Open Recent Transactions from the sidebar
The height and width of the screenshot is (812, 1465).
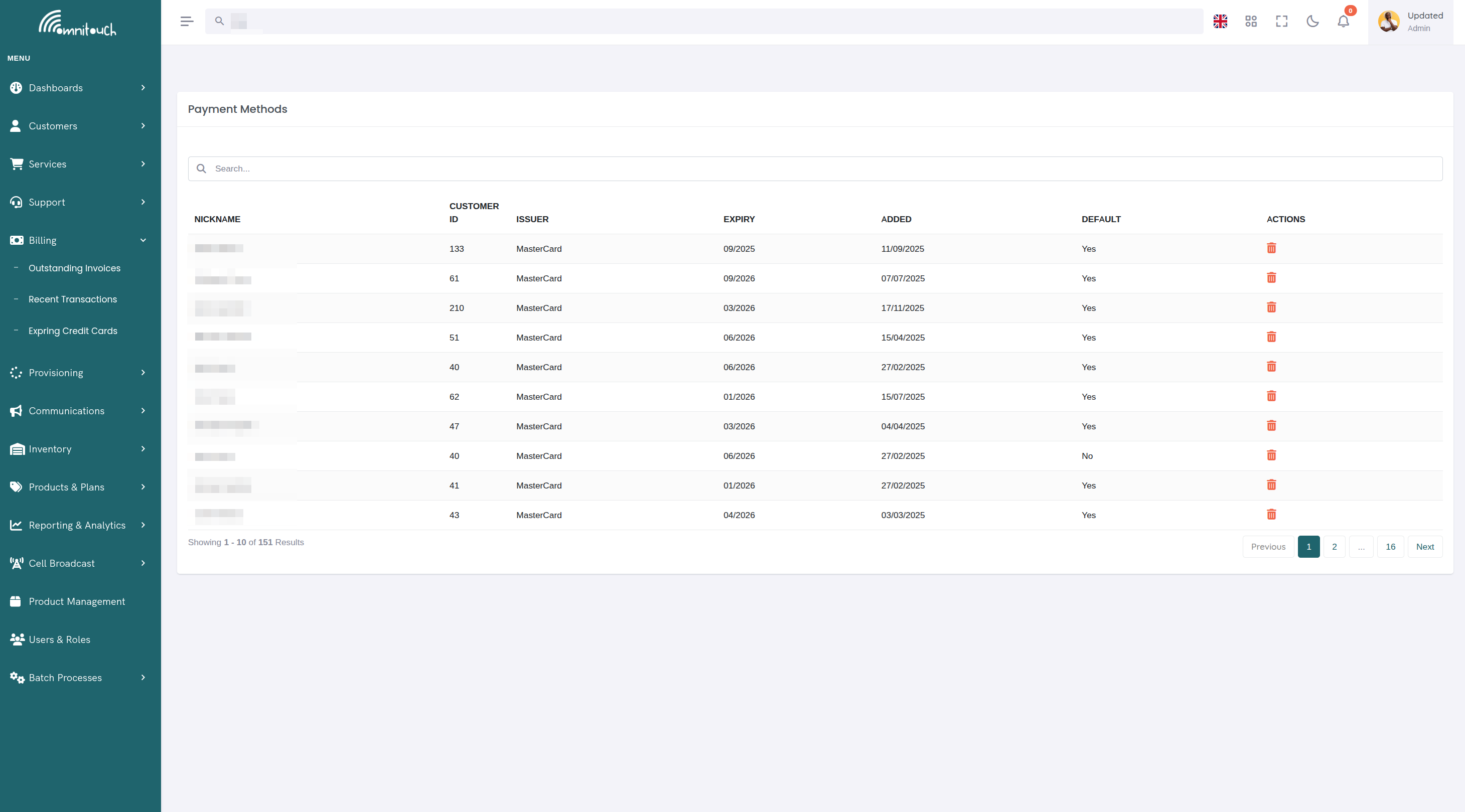(x=72, y=299)
